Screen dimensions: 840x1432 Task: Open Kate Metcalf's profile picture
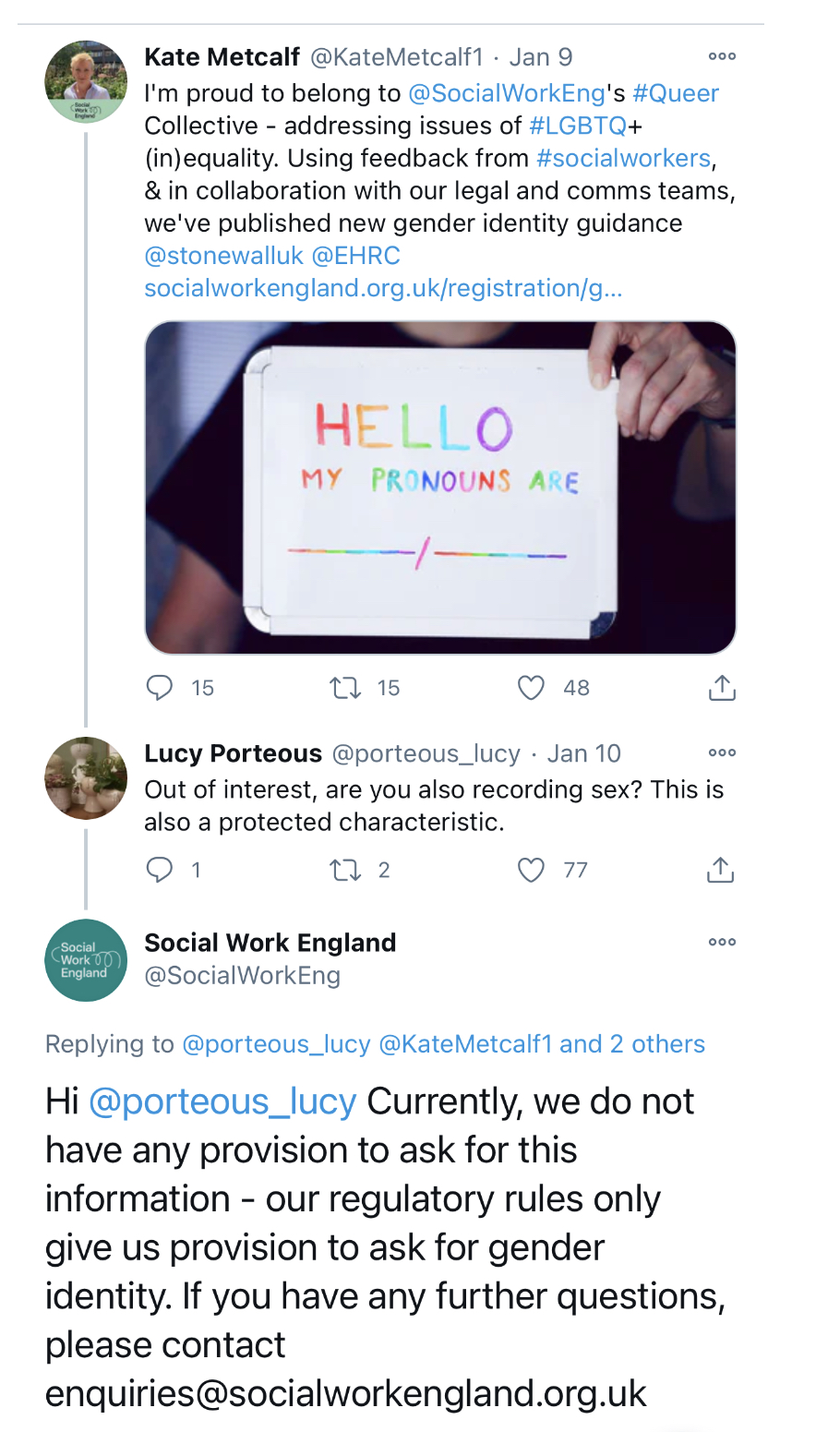coord(86,82)
